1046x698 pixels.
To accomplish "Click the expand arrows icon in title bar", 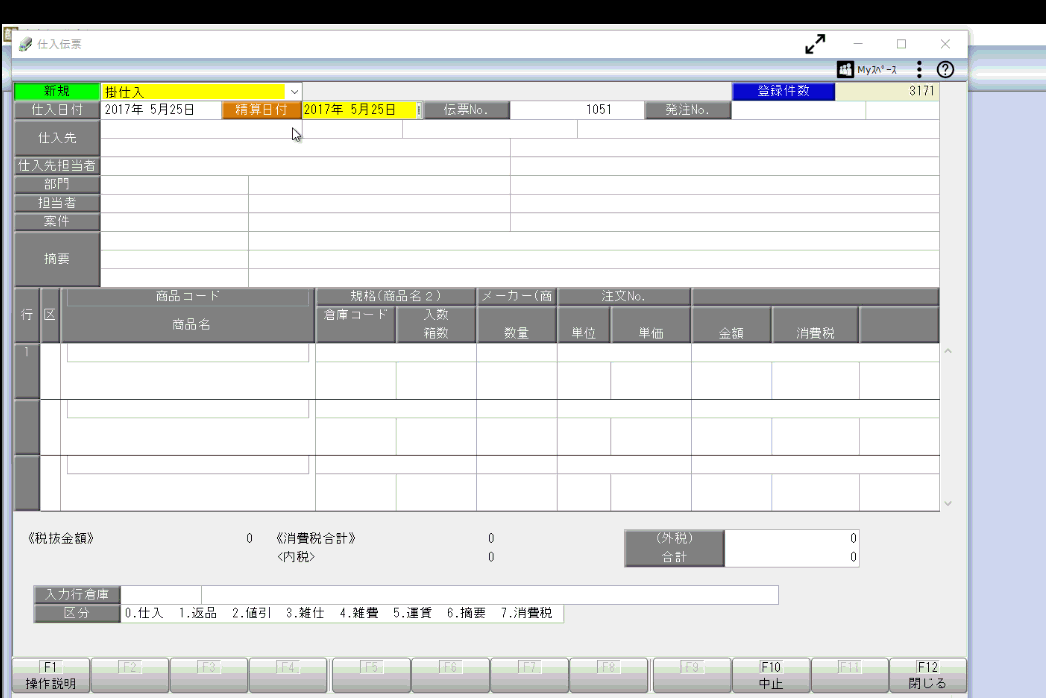I will click(815, 44).
